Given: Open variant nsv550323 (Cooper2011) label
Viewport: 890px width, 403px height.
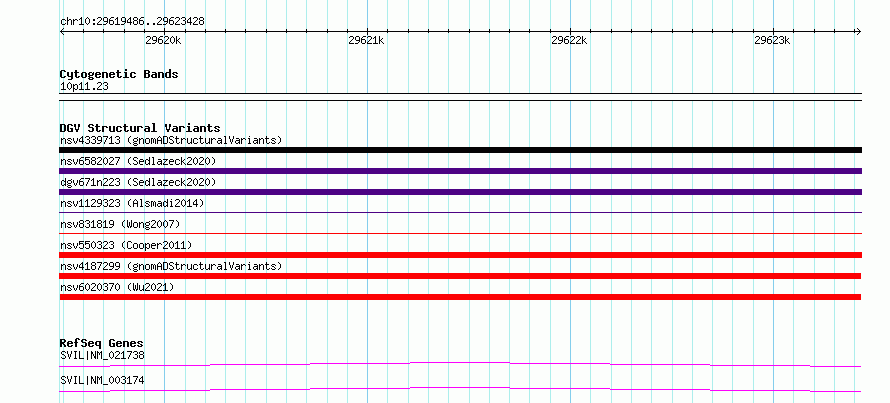Looking at the screenshot, I should pos(126,245).
